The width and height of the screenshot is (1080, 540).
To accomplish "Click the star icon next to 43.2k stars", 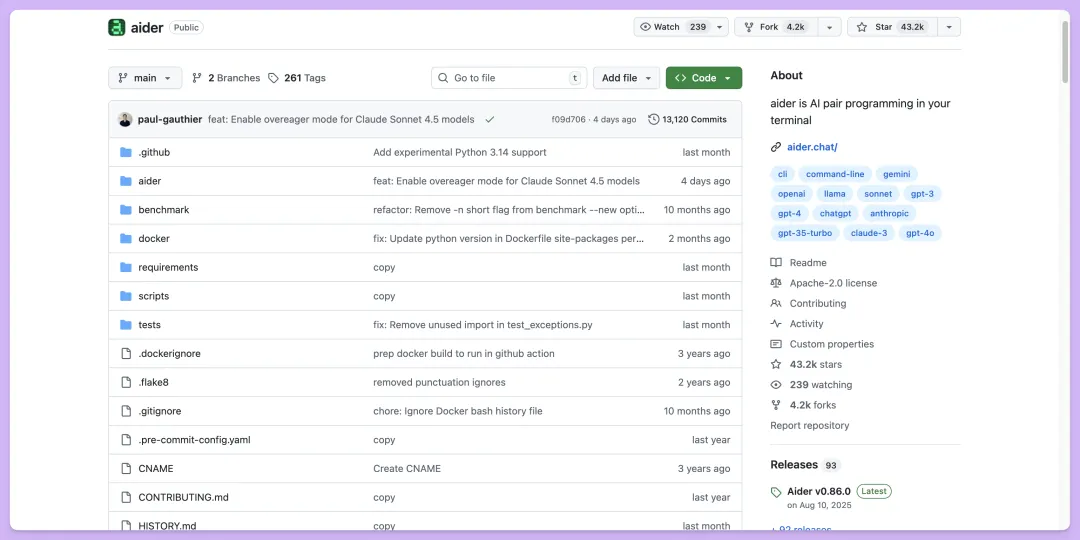I will pyautogui.click(x=776, y=364).
